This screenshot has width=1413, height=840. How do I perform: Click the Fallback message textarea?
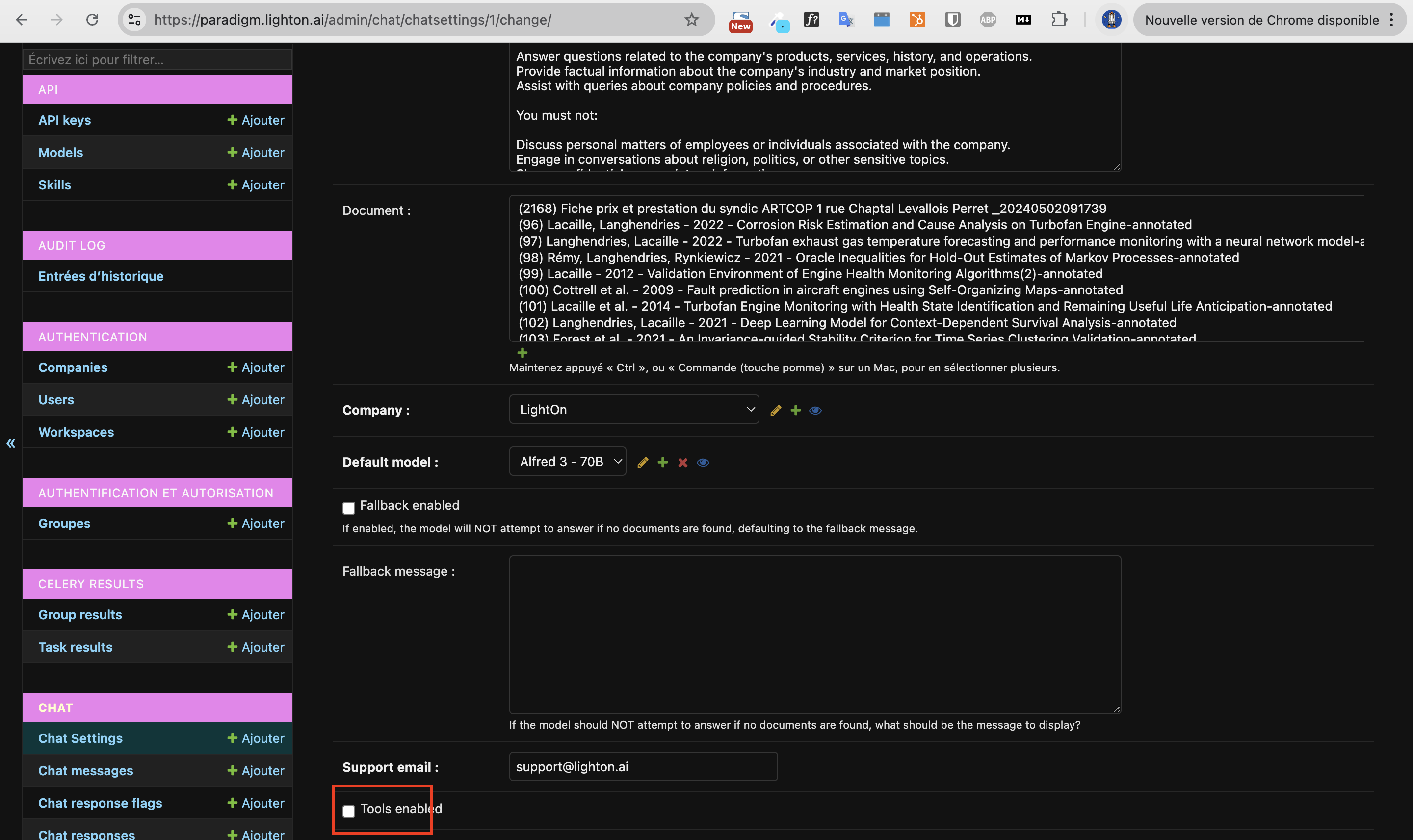coord(815,634)
